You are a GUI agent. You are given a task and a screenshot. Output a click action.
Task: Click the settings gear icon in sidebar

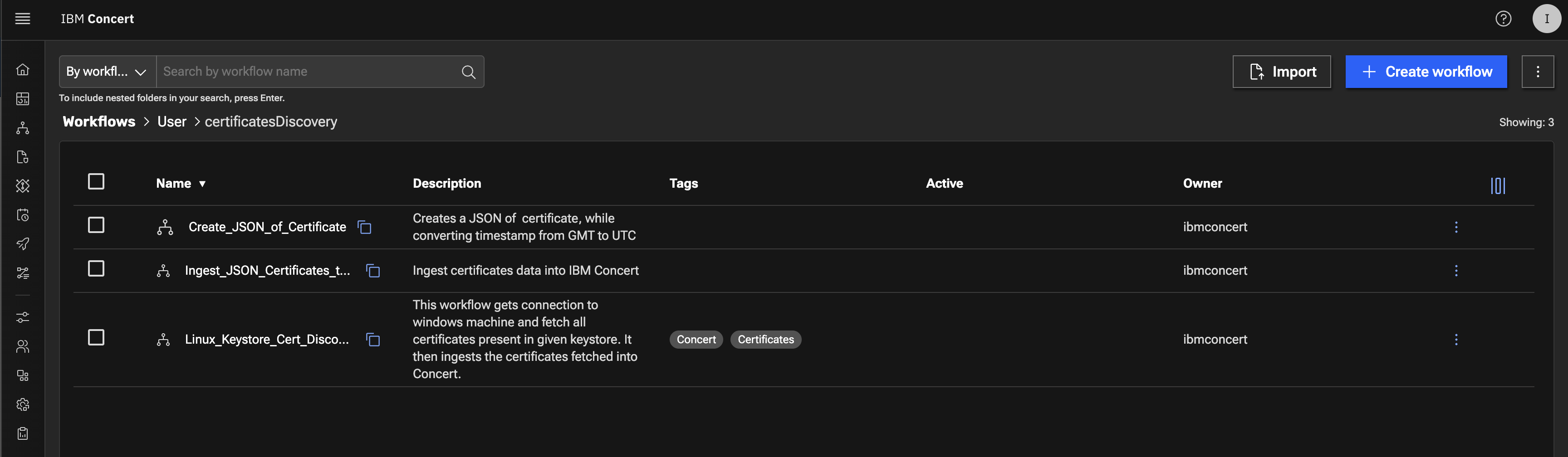(23, 405)
